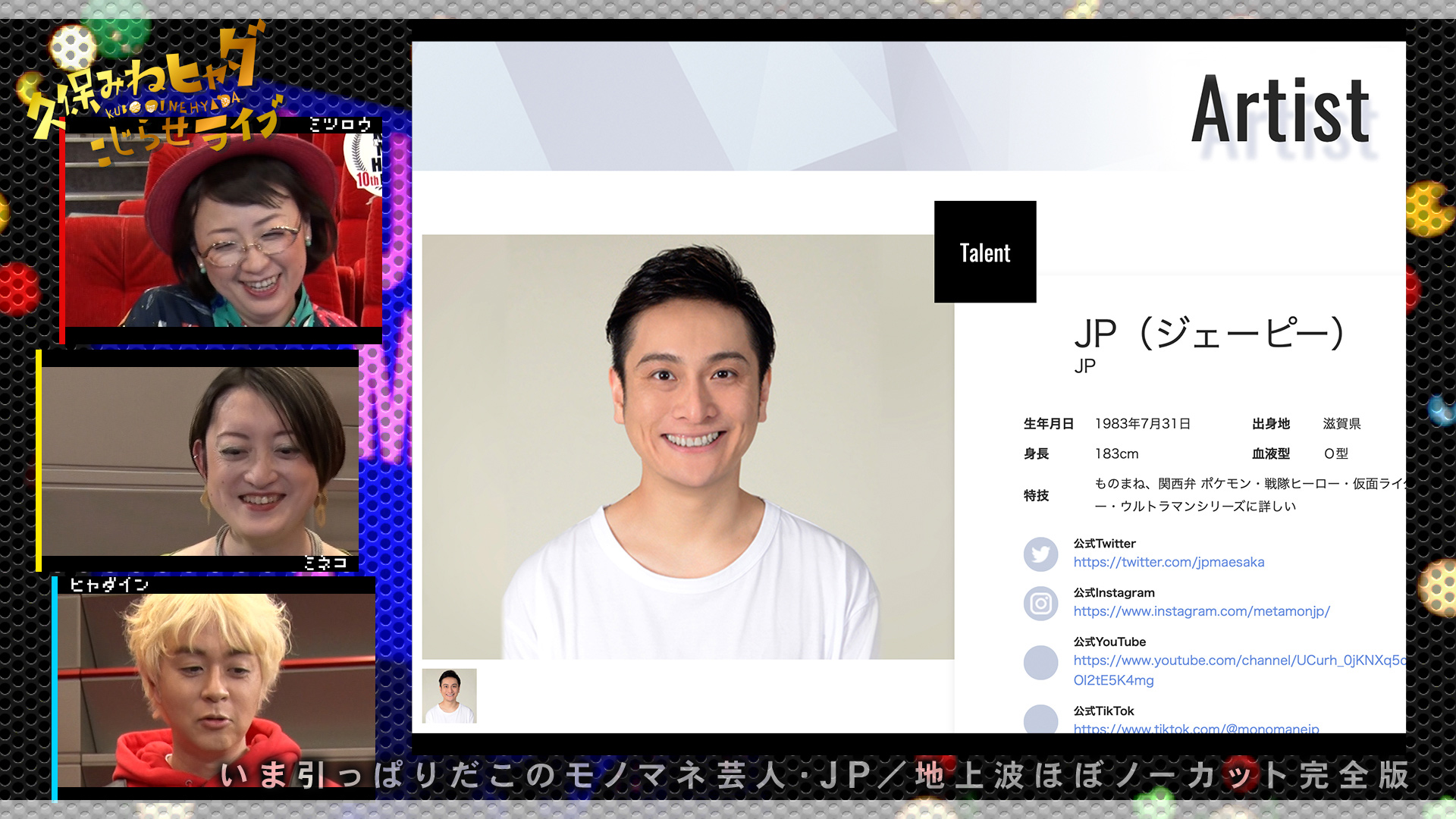Click the grey circle beside 公式TikTok

tap(1040, 719)
